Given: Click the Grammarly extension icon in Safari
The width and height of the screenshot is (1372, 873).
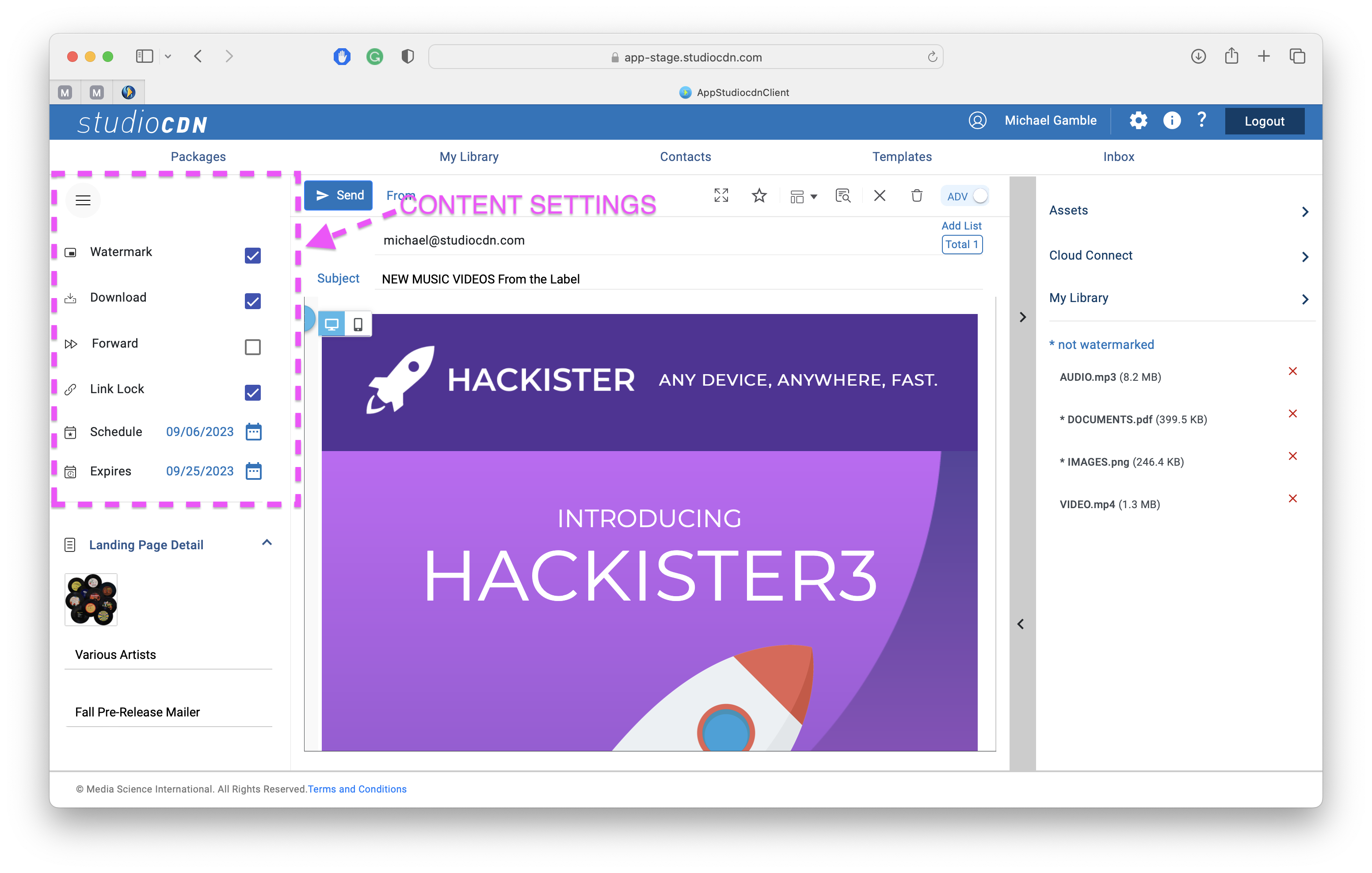Looking at the screenshot, I should 374,57.
